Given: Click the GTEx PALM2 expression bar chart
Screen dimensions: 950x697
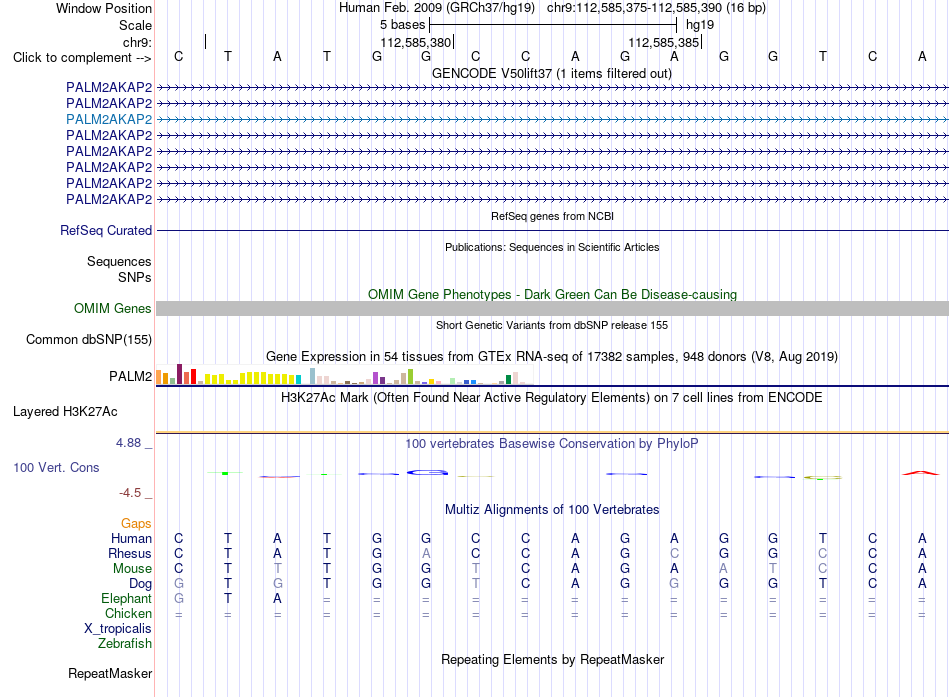Looking at the screenshot, I should tap(345, 375).
